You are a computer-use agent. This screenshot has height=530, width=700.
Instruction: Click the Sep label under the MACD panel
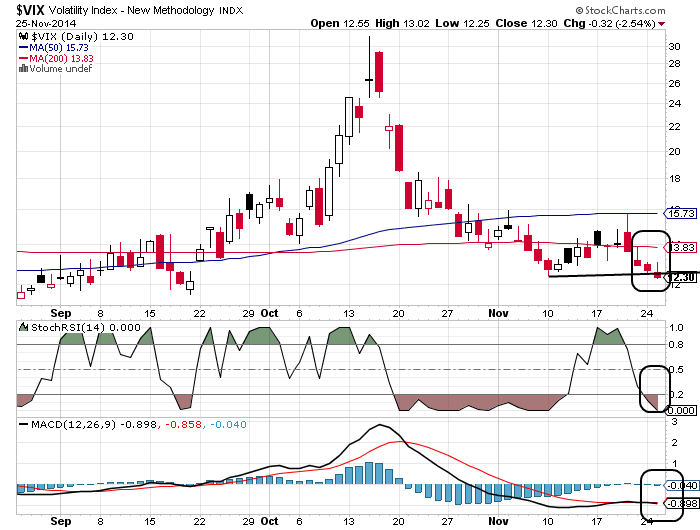click(x=61, y=521)
